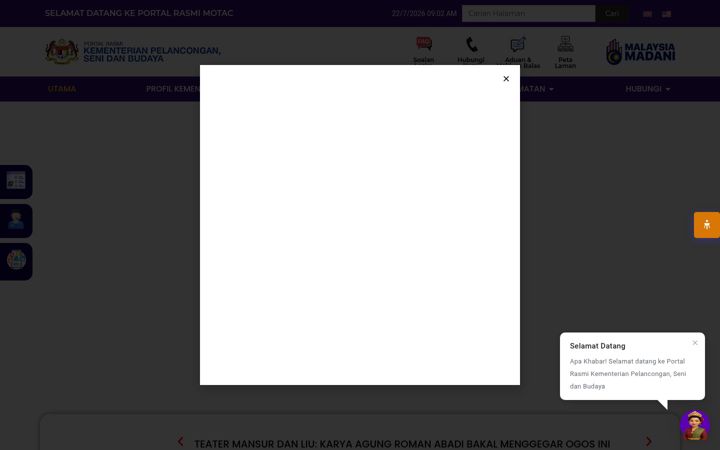Go to next news headline arrow
The width and height of the screenshot is (720, 450).
pos(648,442)
